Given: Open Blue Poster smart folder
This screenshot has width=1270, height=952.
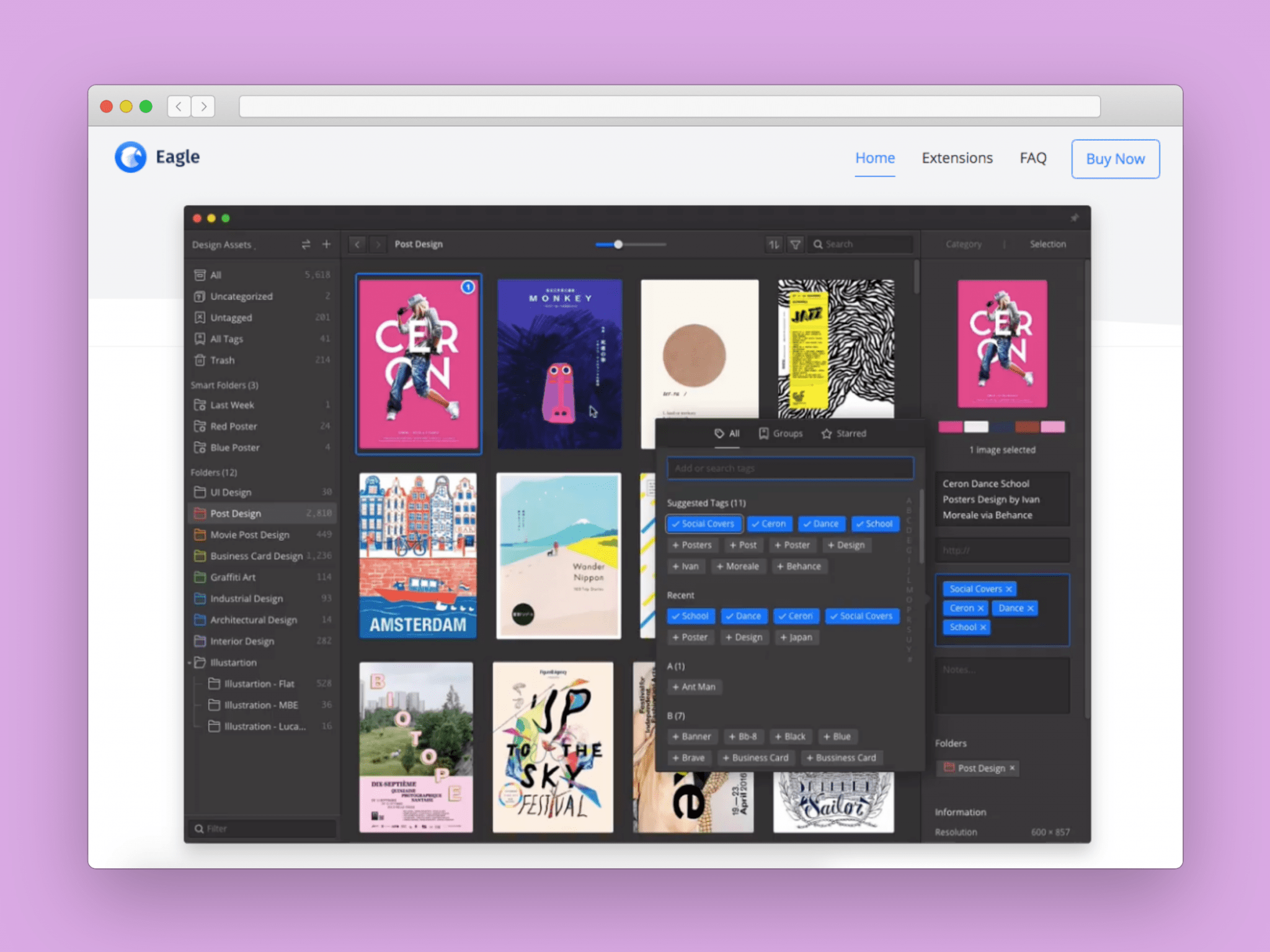Looking at the screenshot, I should click(x=262, y=447).
